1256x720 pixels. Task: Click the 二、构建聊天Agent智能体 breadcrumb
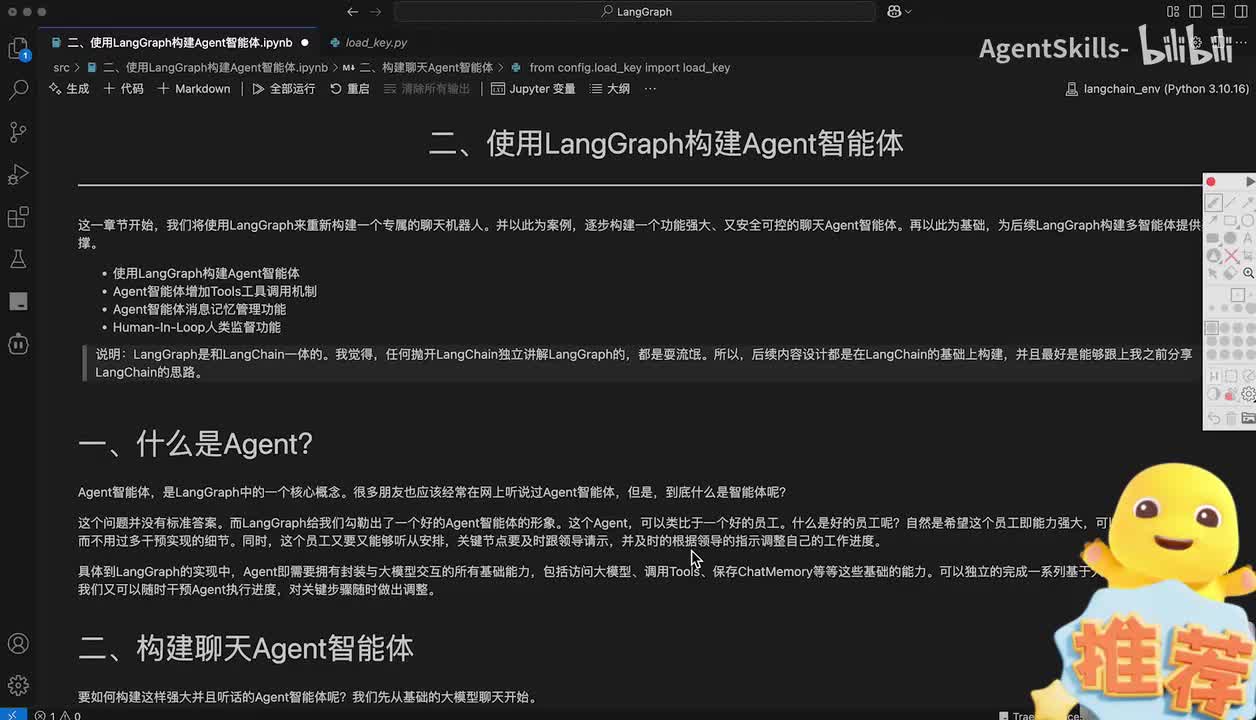pyautogui.click(x=417, y=68)
